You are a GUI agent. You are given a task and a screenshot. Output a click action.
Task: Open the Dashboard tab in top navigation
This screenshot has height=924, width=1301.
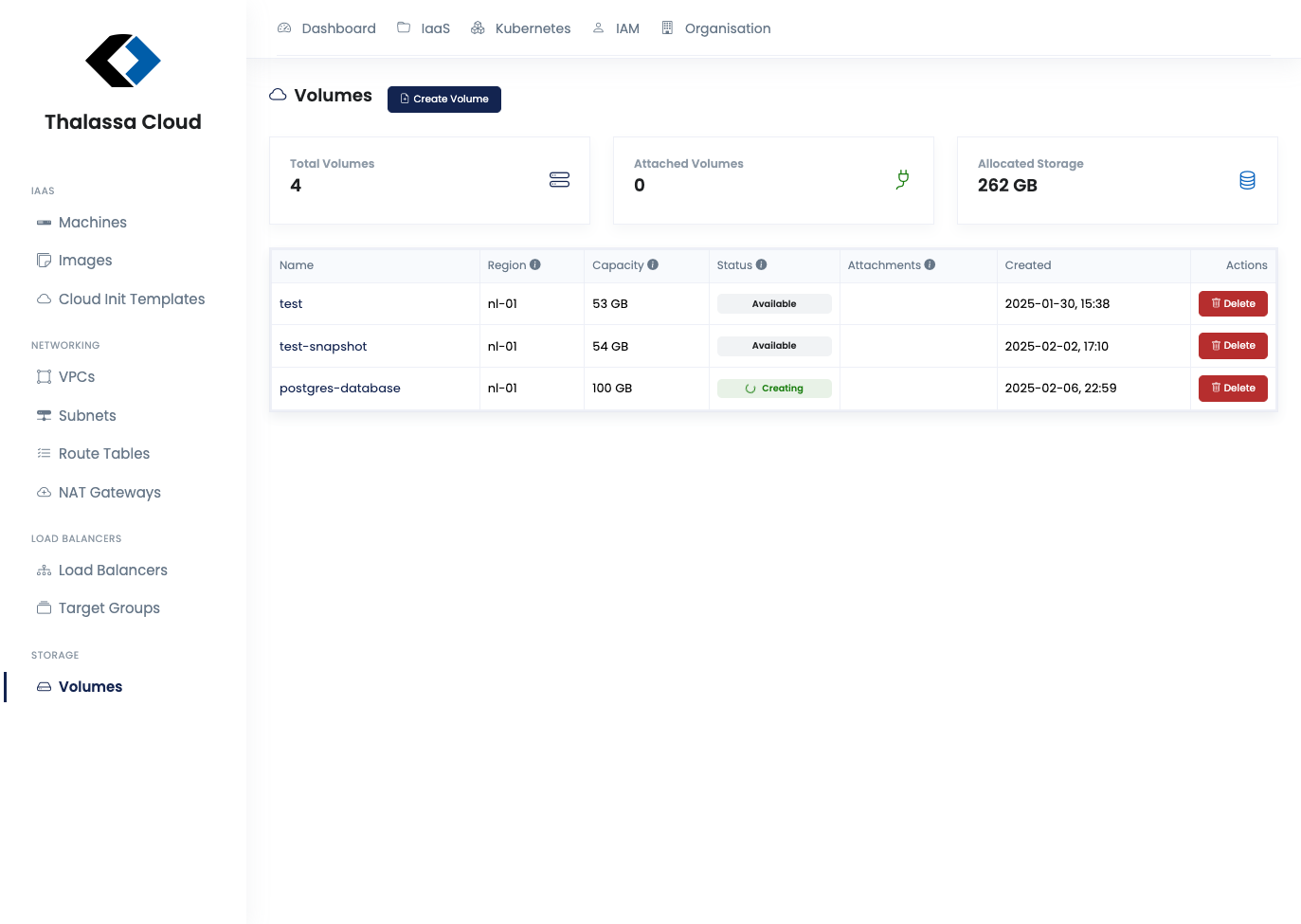(327, 28)
